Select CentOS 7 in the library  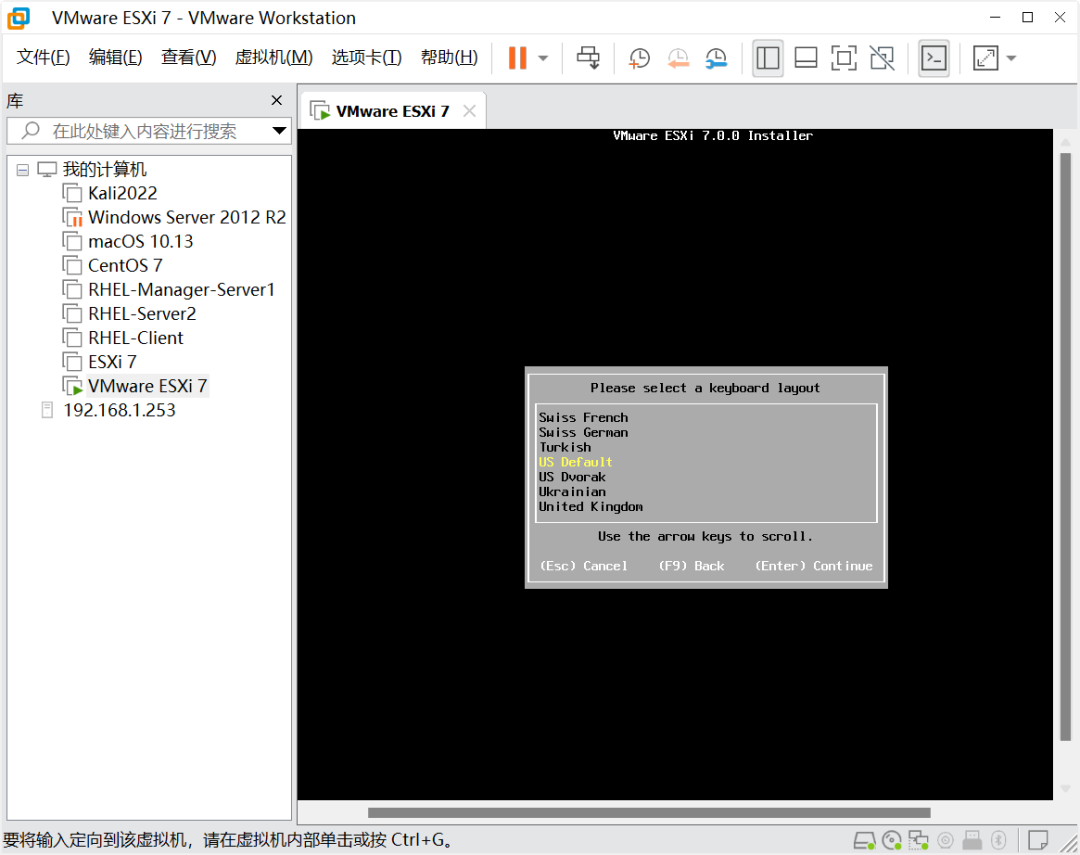(x=124, y=266)
